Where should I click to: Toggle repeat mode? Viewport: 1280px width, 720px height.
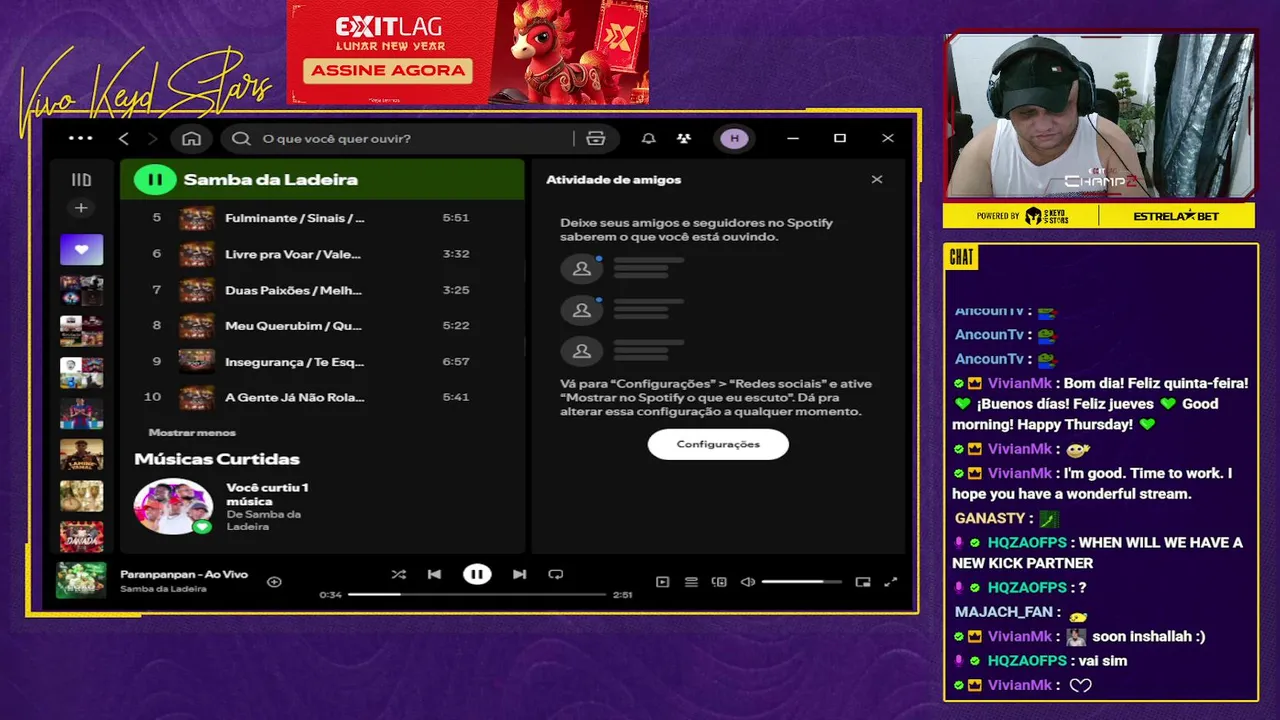pos(556,574)
